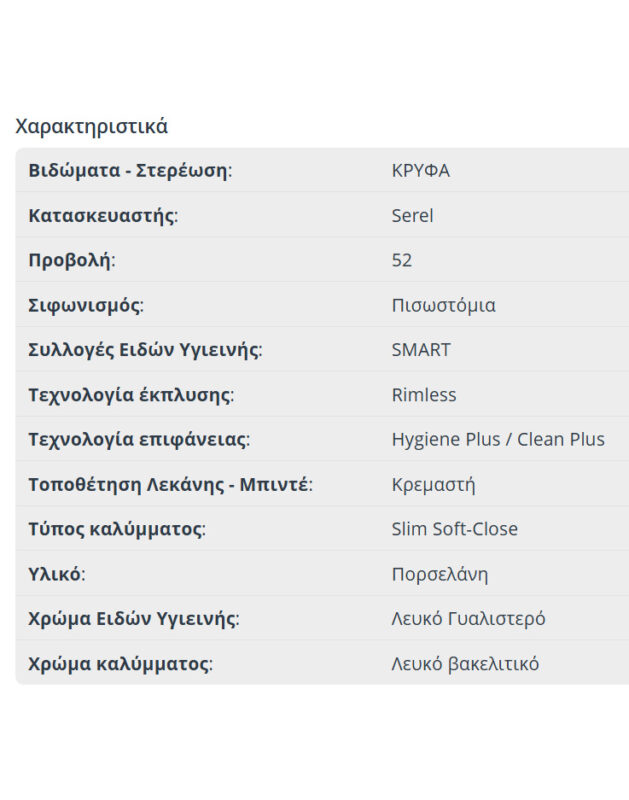The height and width of the screenshot is (800, 629).
Task: Select the Πορσελάνη material value
Action: [440, 574]
